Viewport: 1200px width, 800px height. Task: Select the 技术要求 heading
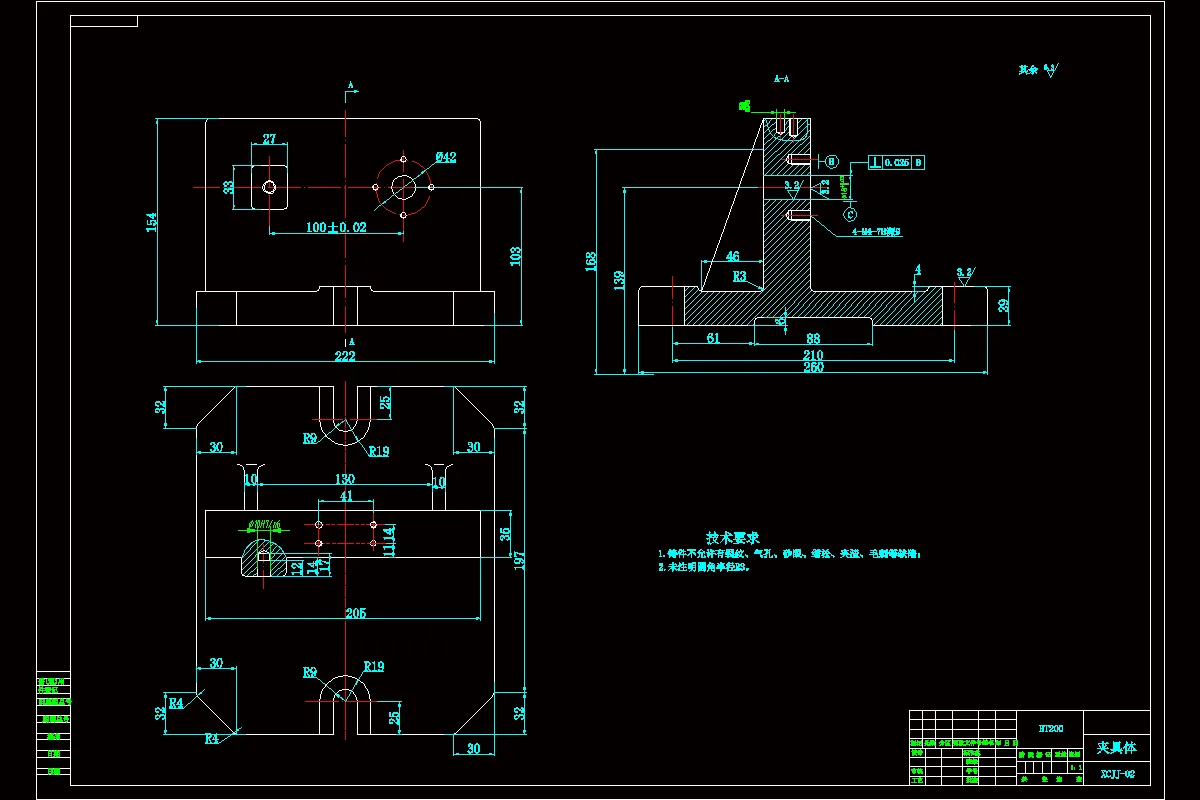pyautogui.click(x=732, y=538)
